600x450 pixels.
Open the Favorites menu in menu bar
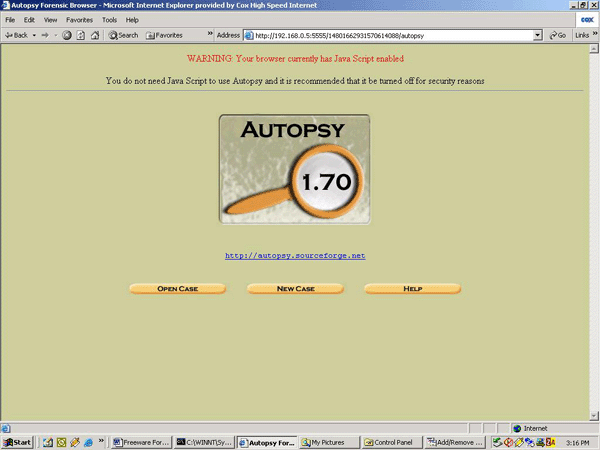click(79, 20)
